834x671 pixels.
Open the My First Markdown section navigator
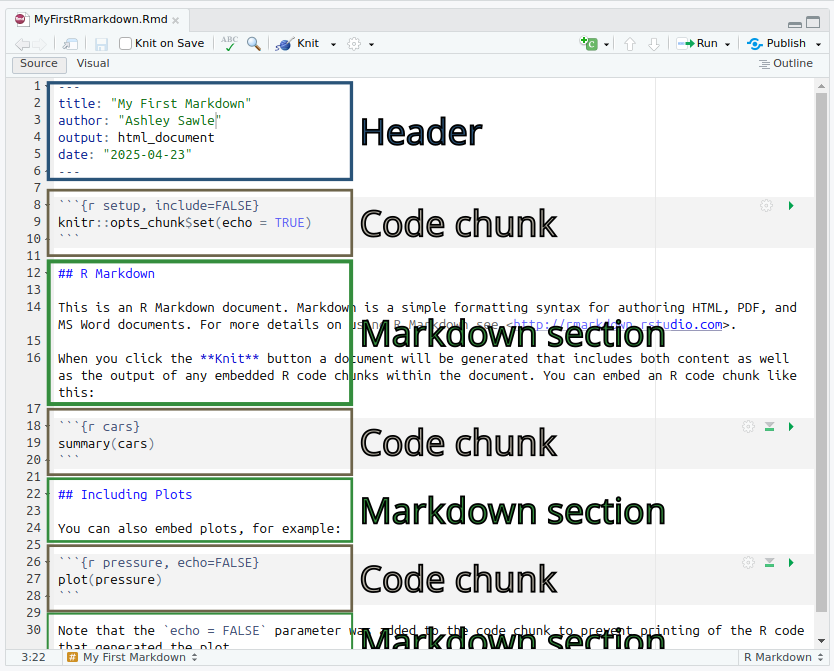pyautogui.click(x=132, y=657)
